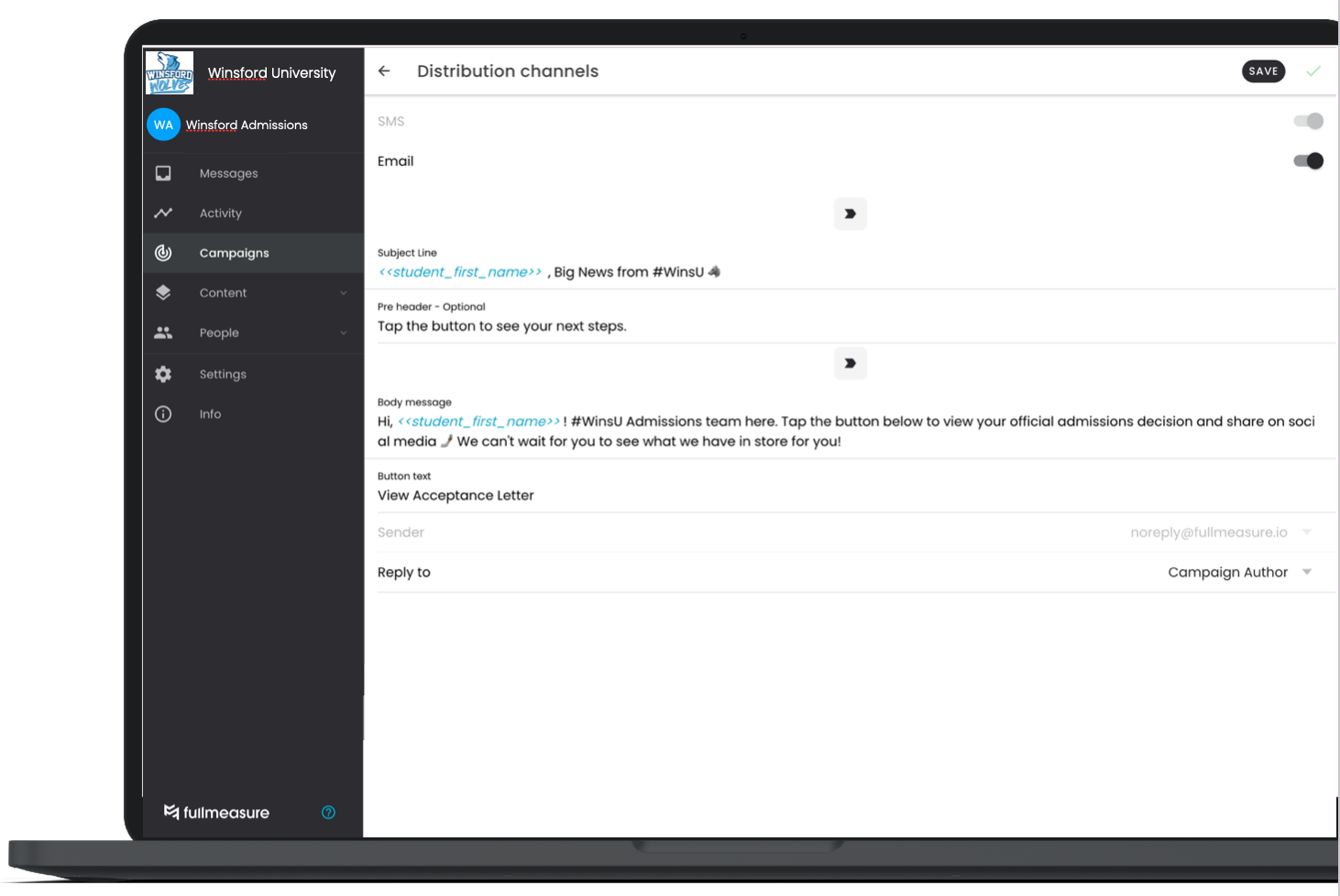The image size is (1340, 896).
Task: Select the Campaigns menu item
Action: click(x=254, y=253)
